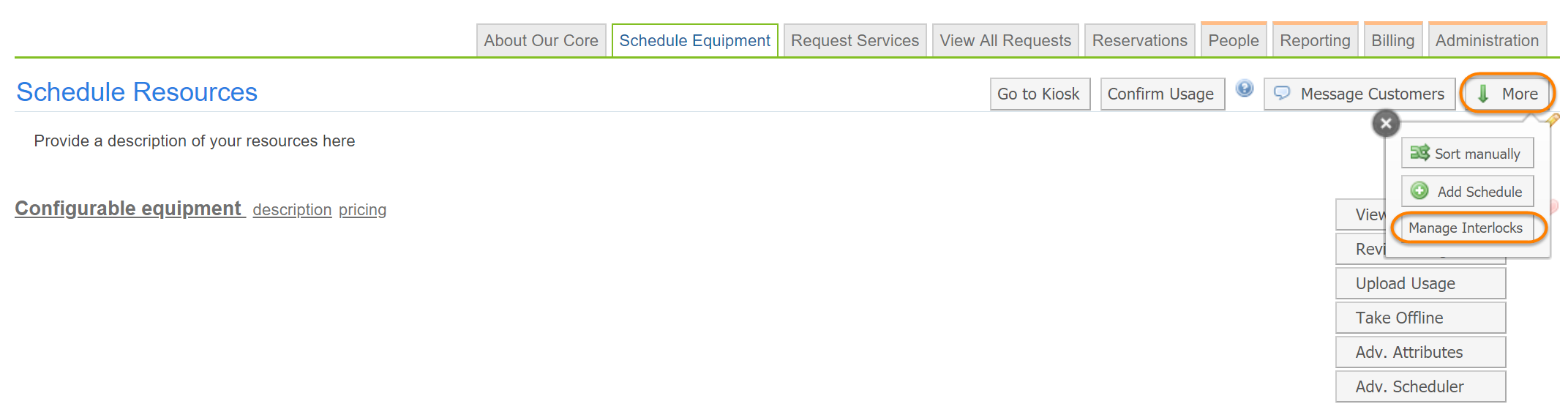Open Message Customers dialog

pyautogui.click(x=1359, y=94)
